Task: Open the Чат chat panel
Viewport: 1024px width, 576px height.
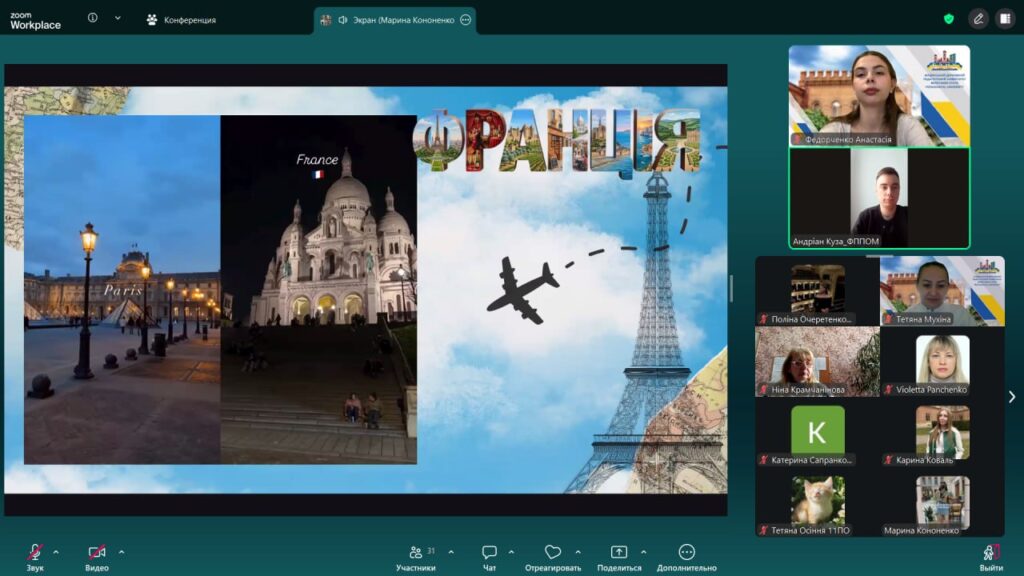Action: pyautogui.click(x=489, y=553)
